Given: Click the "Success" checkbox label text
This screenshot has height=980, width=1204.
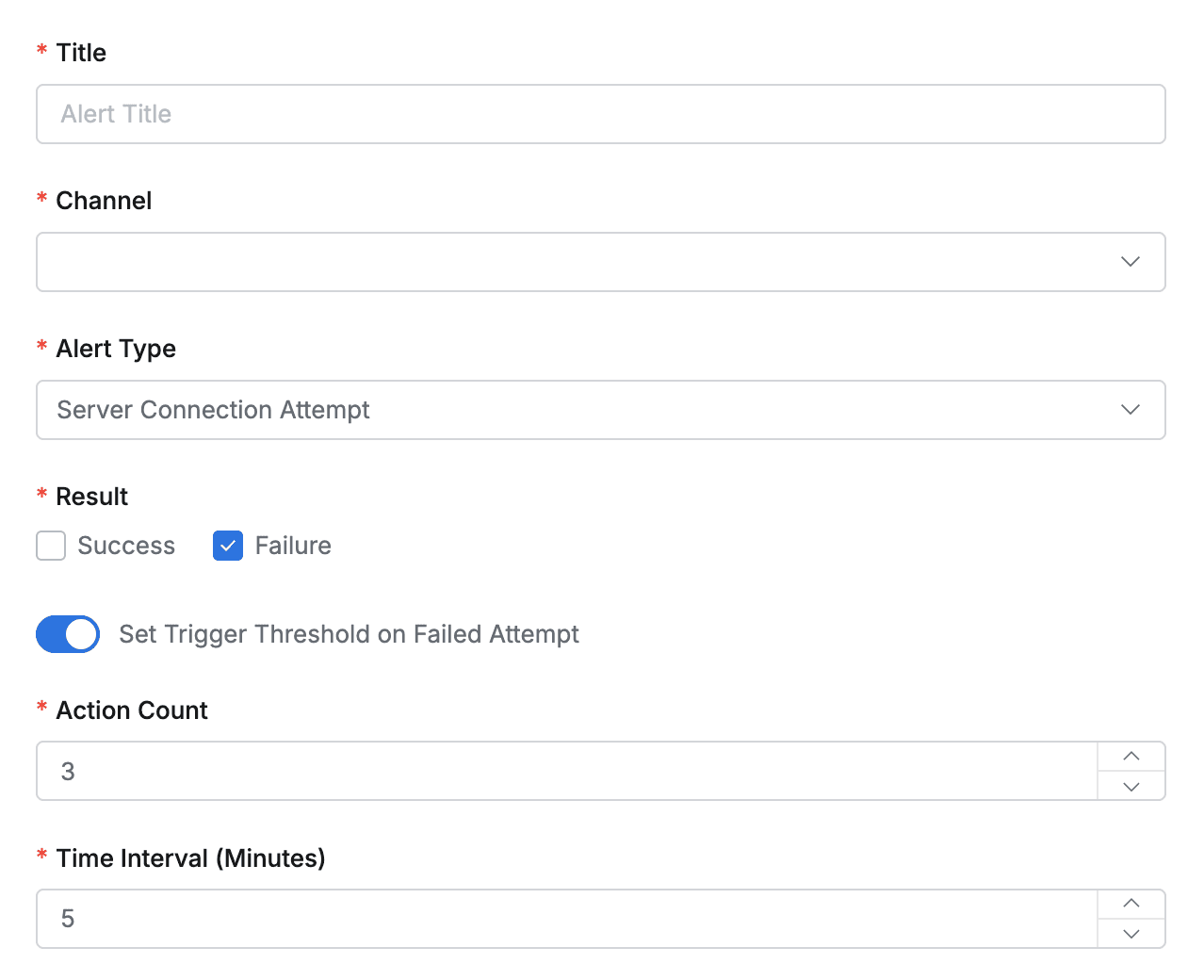Looking at the screenshot, I should [126, 546].
